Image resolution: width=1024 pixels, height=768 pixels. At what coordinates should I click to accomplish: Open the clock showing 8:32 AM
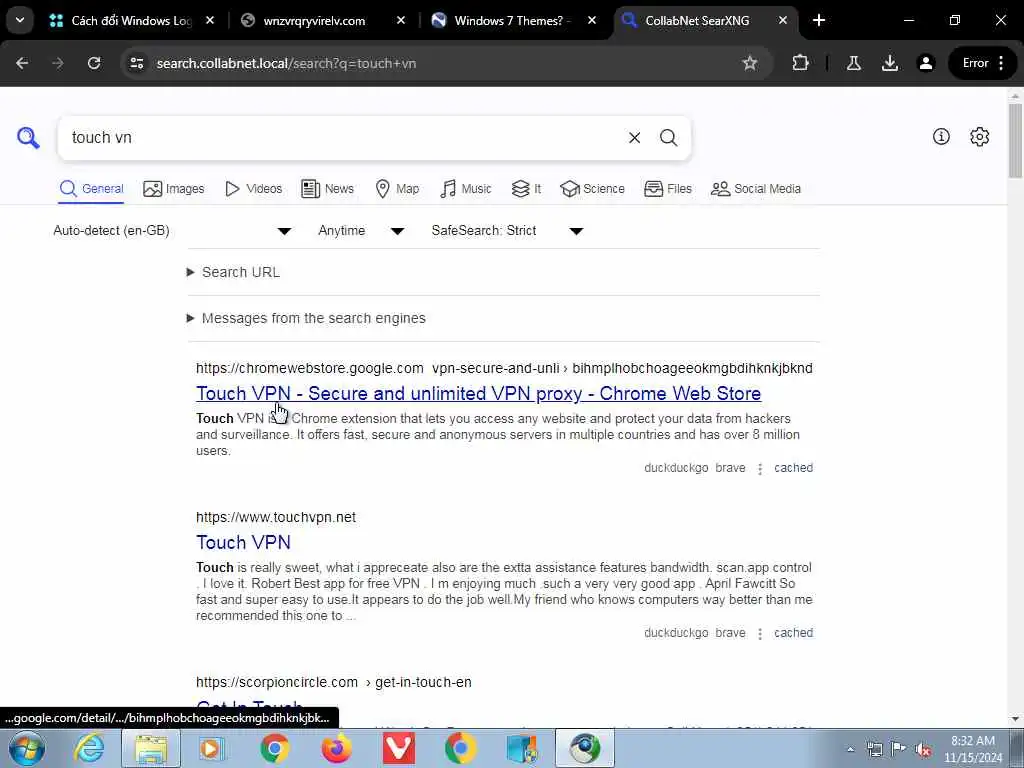coord(972,749)
